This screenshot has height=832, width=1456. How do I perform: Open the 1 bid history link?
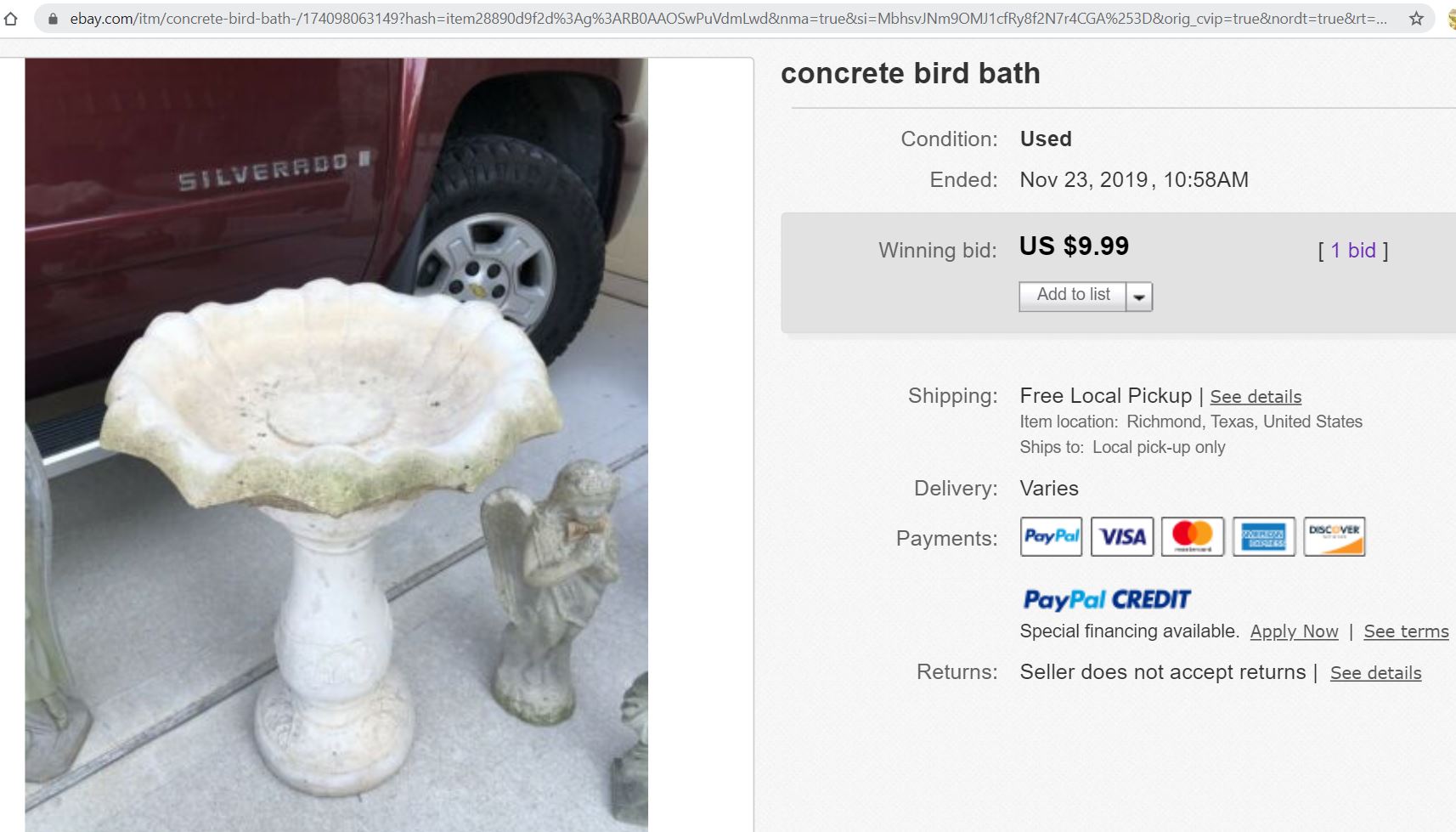(x=1352, y=250)
